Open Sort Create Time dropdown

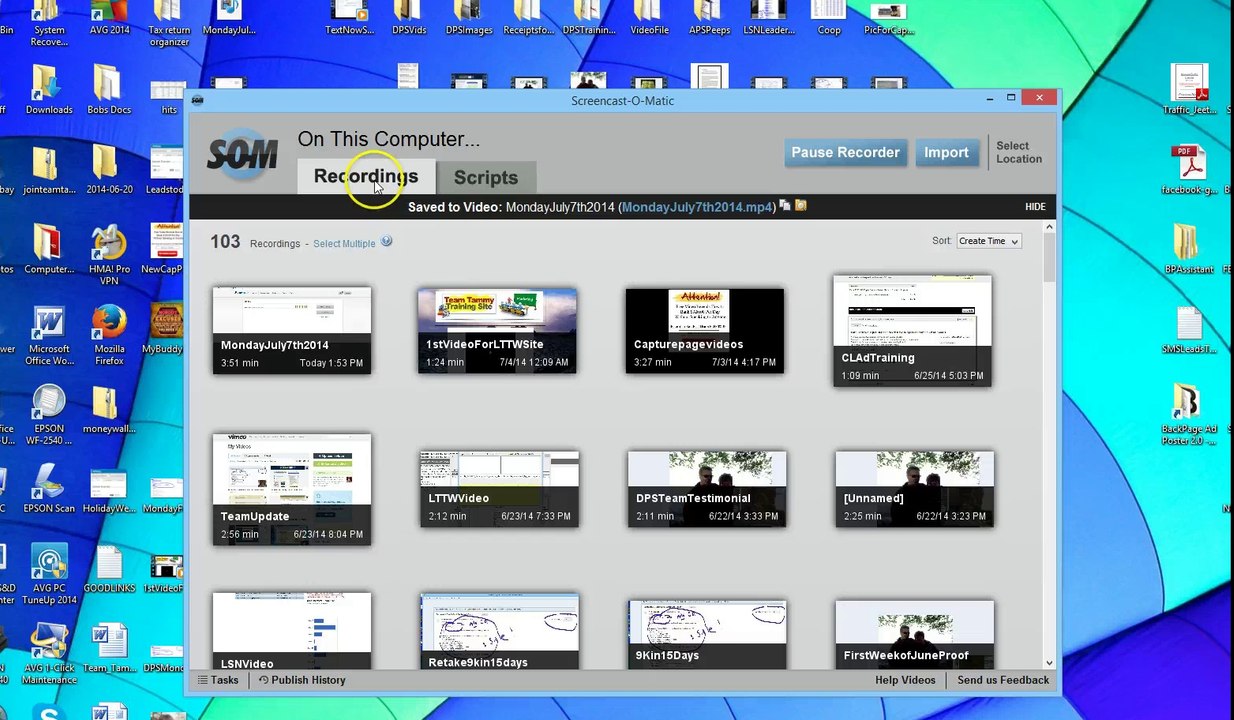click(988, 241)
